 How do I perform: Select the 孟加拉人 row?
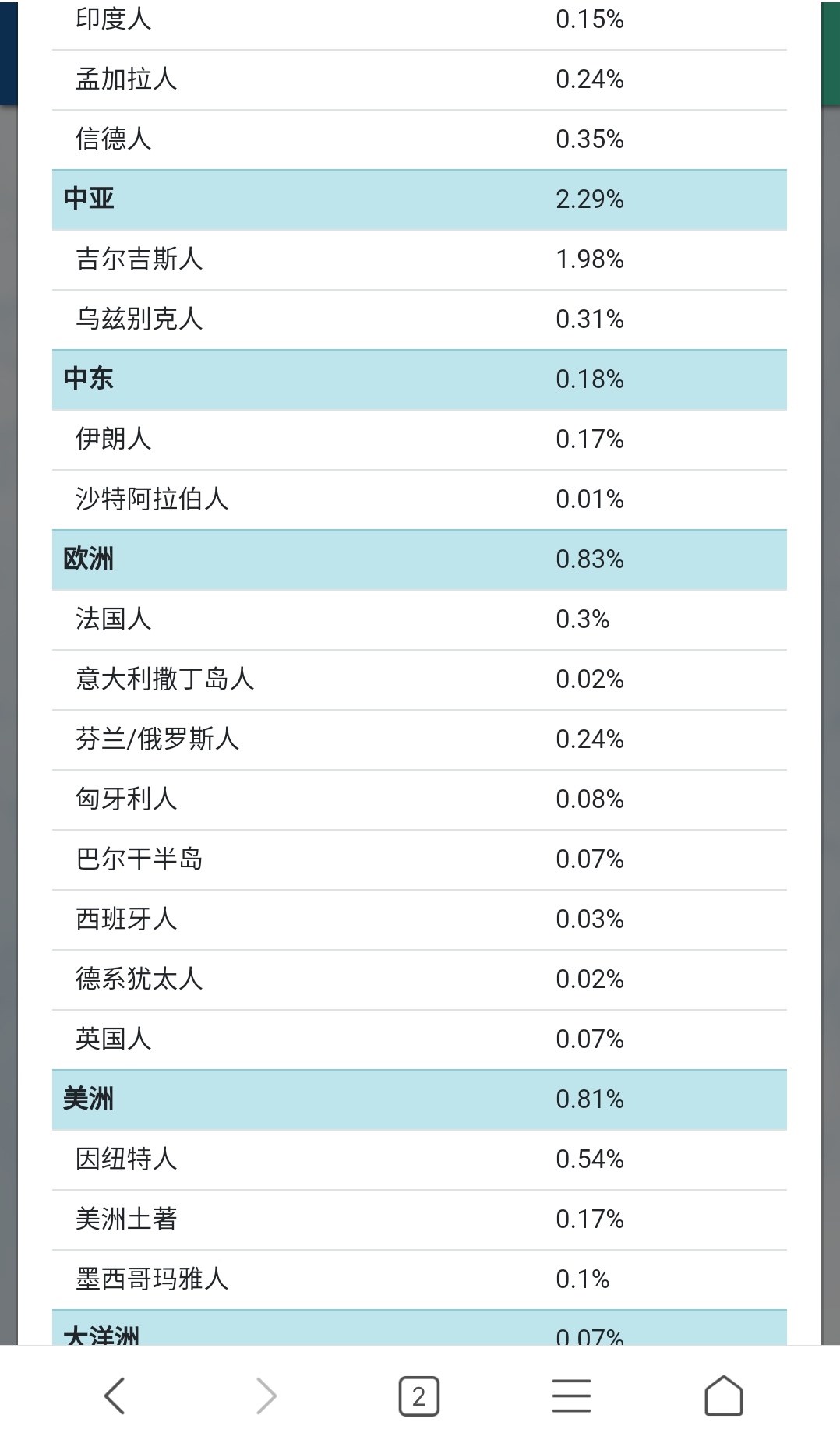point(419,79)
